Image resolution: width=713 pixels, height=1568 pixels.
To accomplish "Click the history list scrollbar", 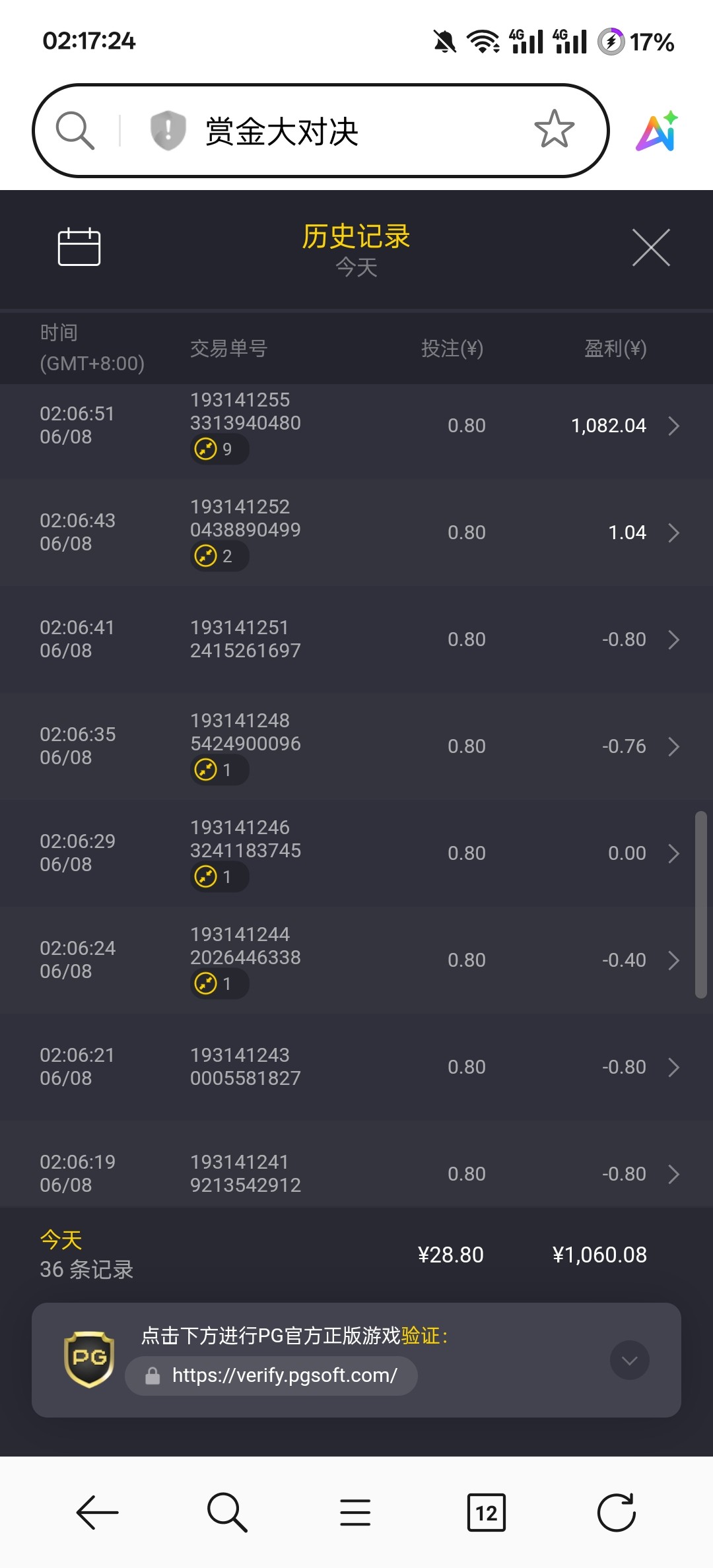I will 701,904.
